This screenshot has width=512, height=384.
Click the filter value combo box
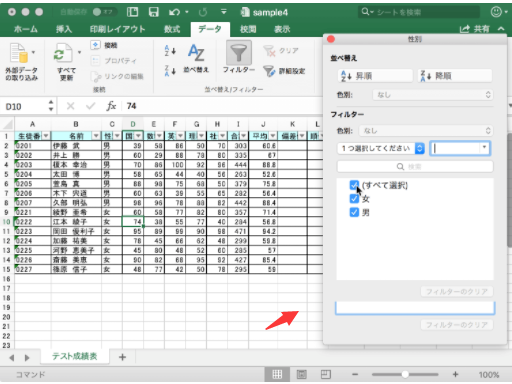pos(460,148)
